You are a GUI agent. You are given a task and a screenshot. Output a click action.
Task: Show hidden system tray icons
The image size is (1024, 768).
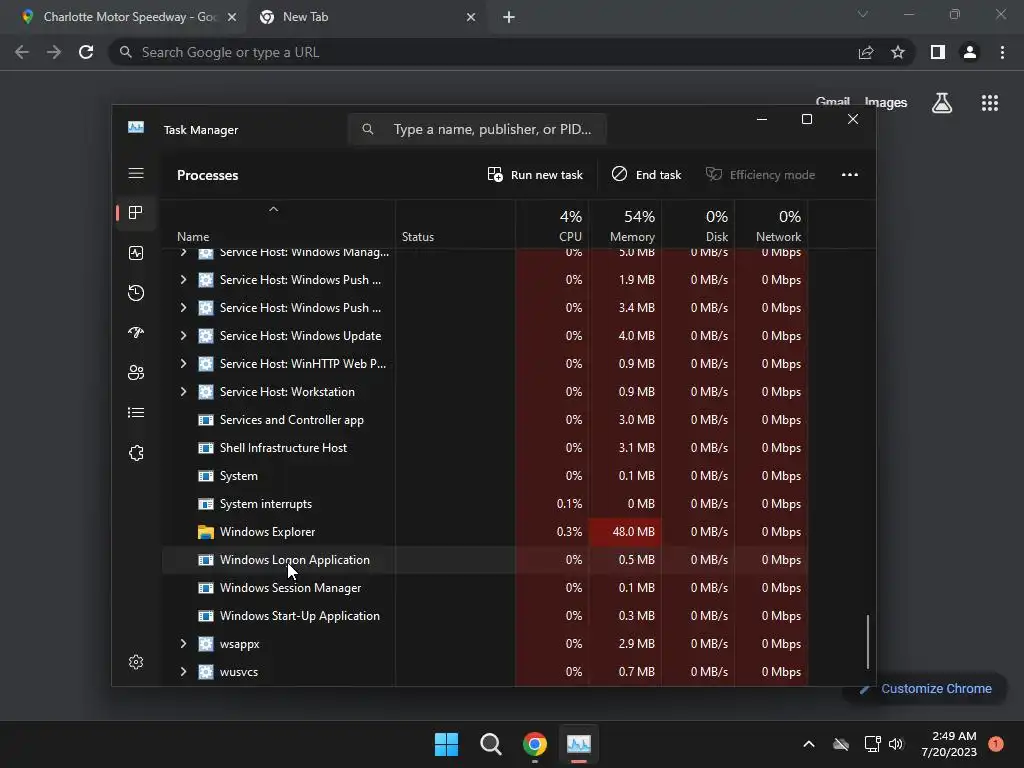tap(808, 744)
